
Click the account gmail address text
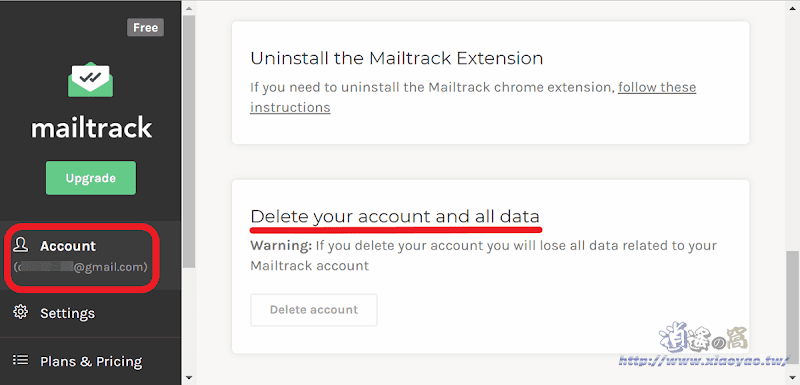81,267
